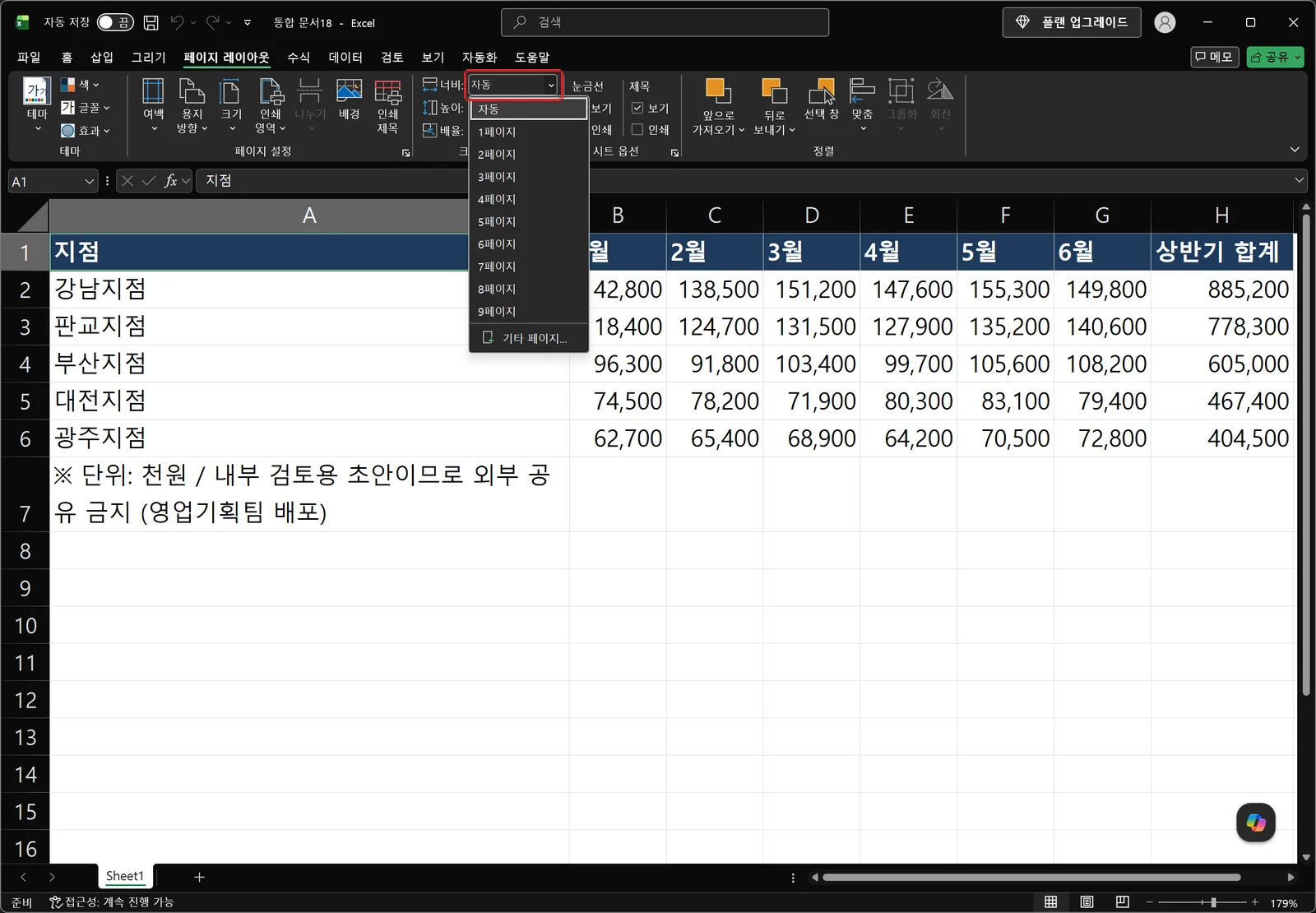This screenshot has height=913, width=1316.
Task: Collapse the ribbon with the chevron
Action: 1295,150
